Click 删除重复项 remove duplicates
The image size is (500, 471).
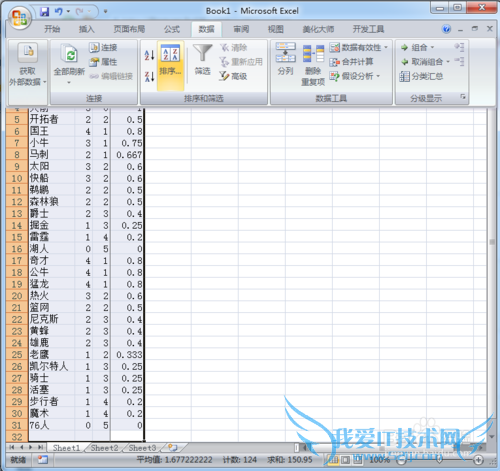click(x=313, y=65)
